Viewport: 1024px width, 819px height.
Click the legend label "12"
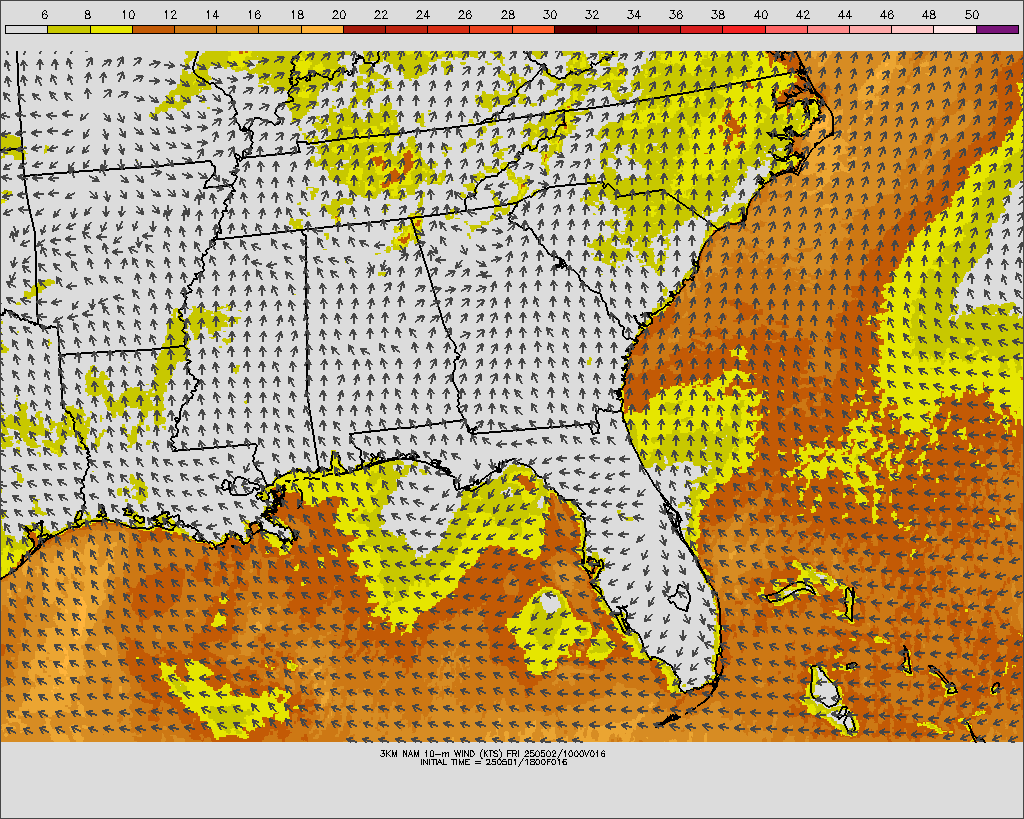170,14
